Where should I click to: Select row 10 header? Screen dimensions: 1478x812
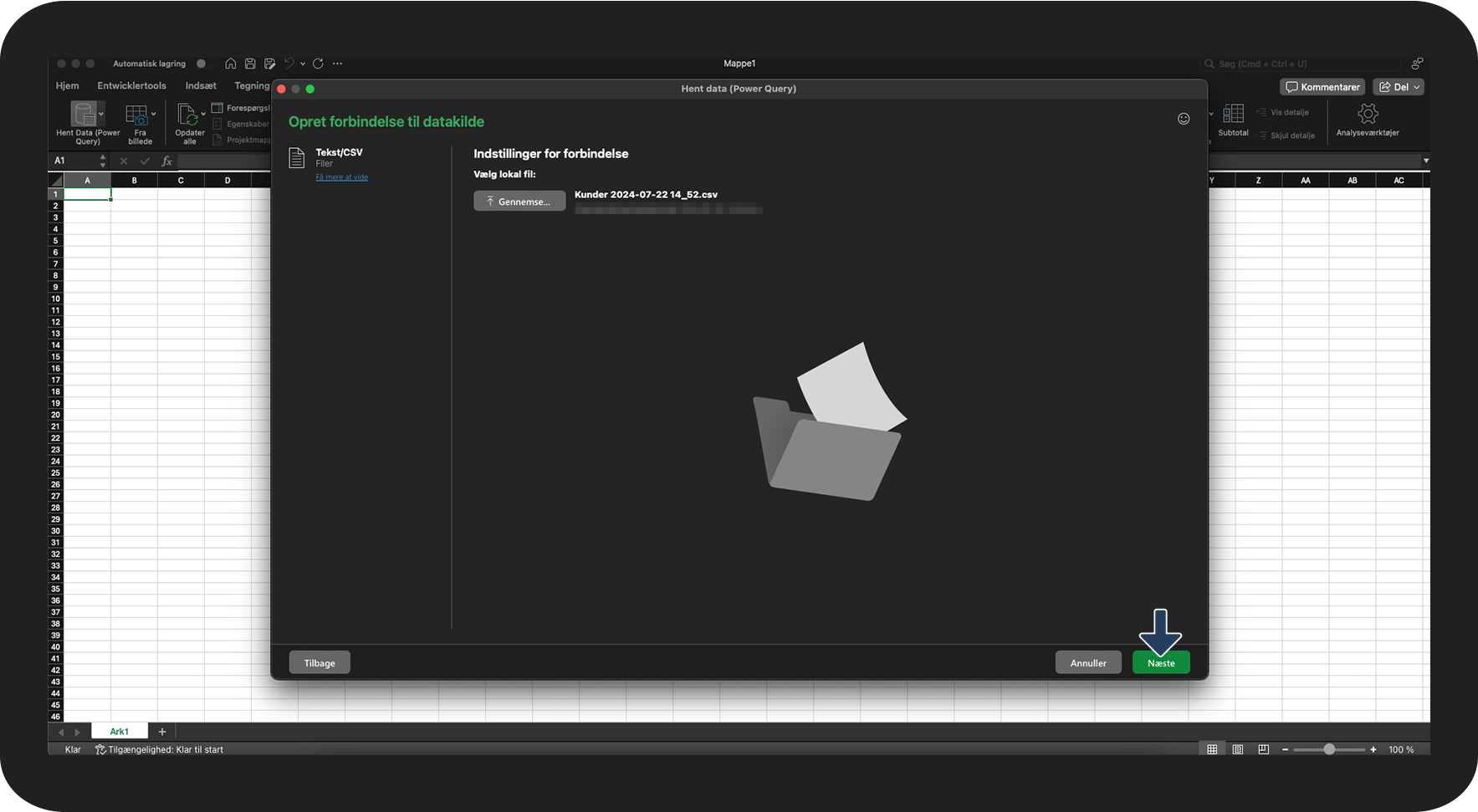pos(55,299)
